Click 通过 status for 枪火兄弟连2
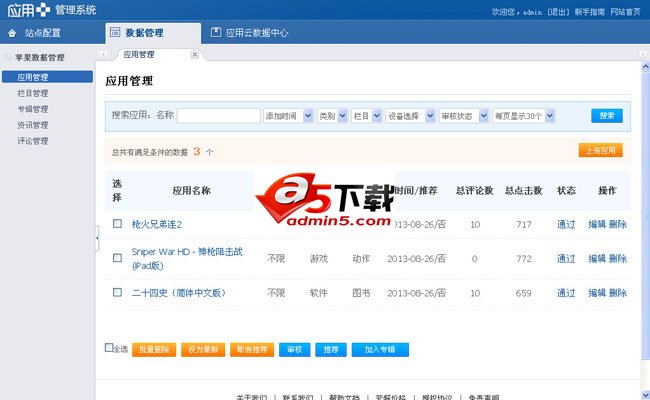The image size is (650, 400). coord(566,224)
